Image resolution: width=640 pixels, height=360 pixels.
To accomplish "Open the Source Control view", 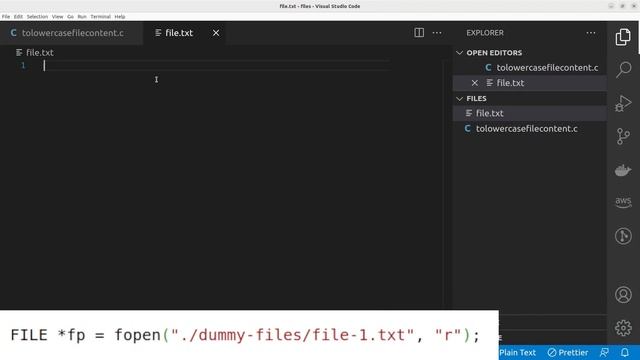I will (623, 136).
